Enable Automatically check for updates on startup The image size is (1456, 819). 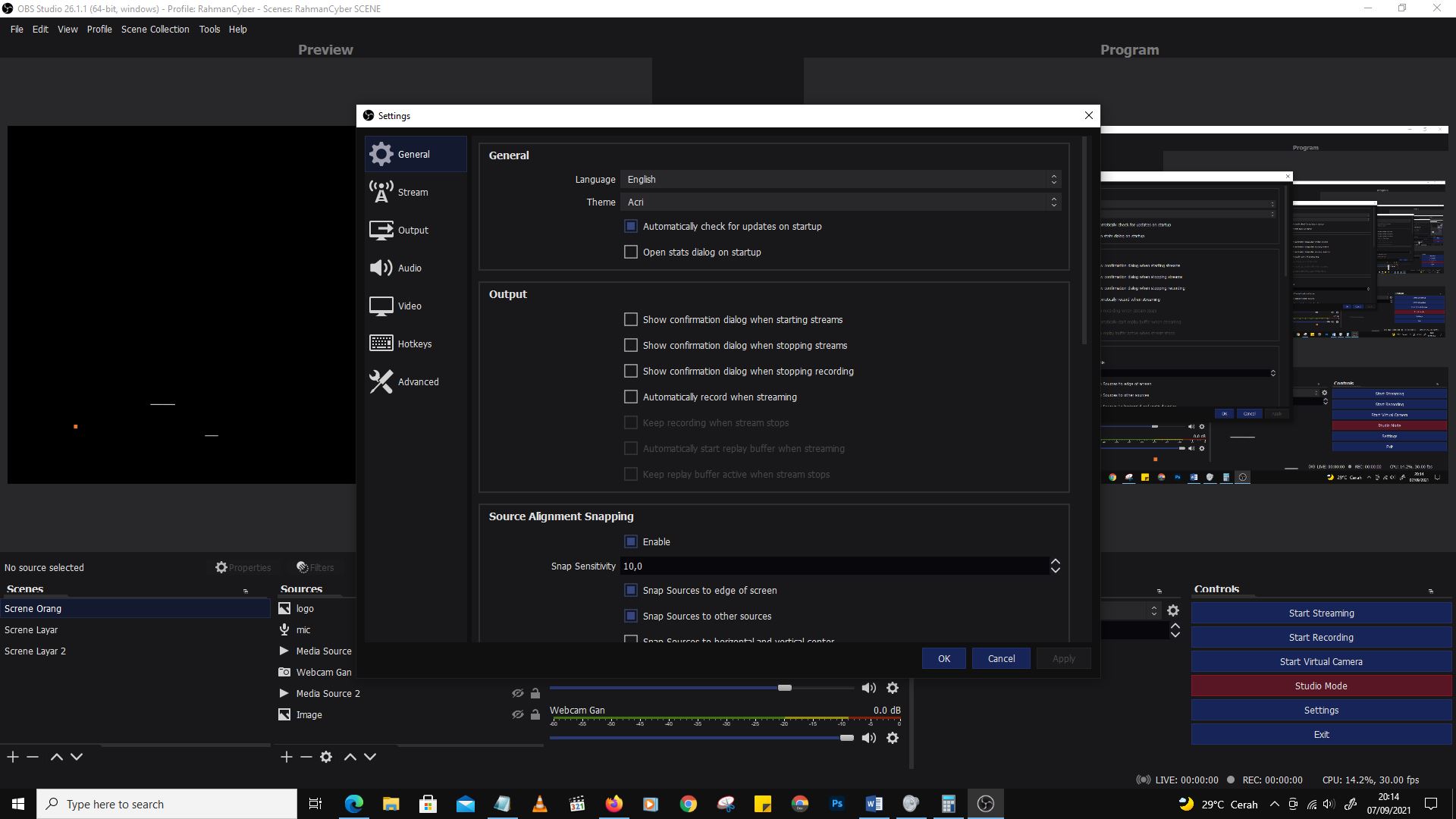630,225
